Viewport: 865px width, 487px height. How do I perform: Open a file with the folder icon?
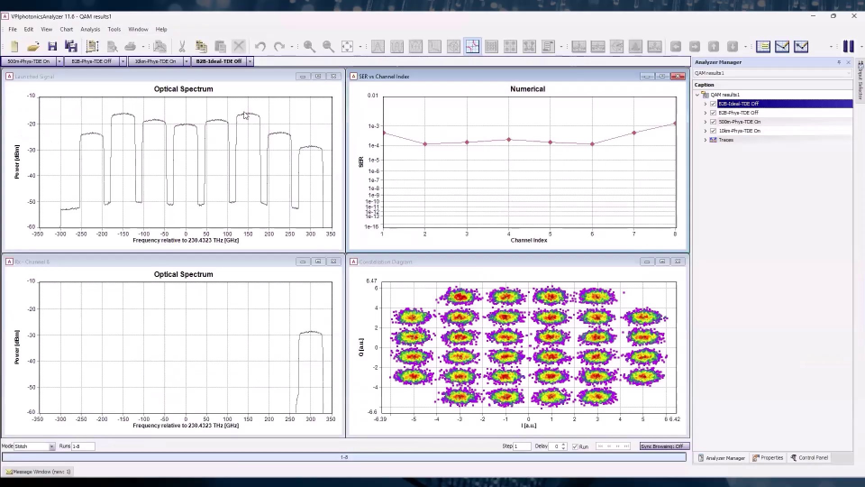(33, 46)
